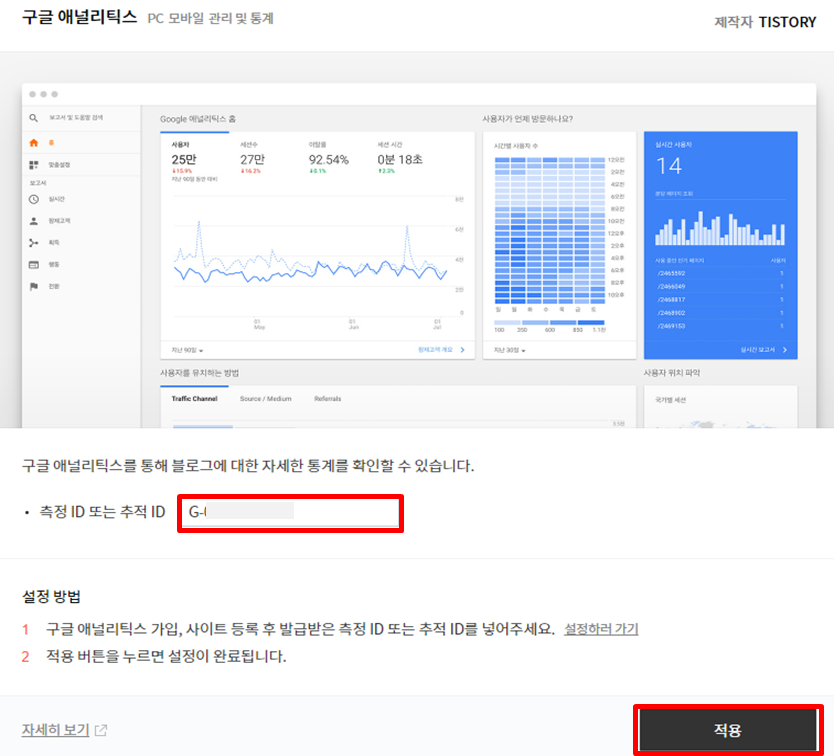Viewport: 834px width, 756px height.
Task: Click the 설정 방법 heading
Action: point(51,596)
